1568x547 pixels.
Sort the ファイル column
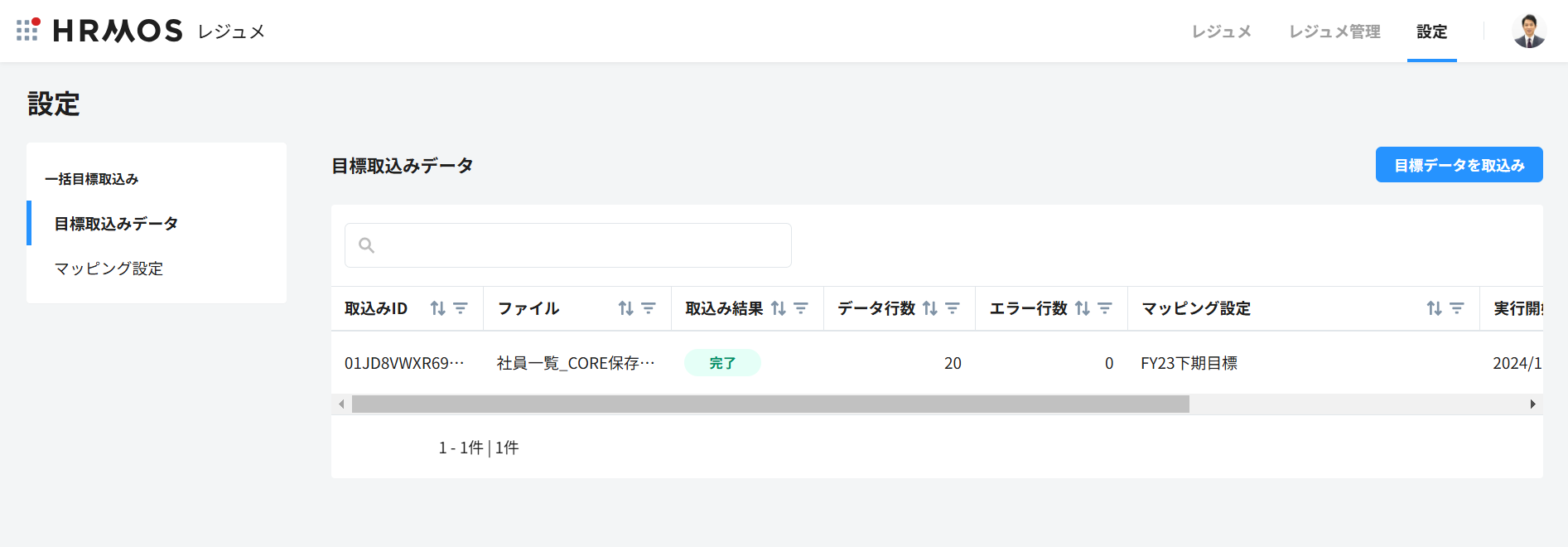click(x=626, y=308)
